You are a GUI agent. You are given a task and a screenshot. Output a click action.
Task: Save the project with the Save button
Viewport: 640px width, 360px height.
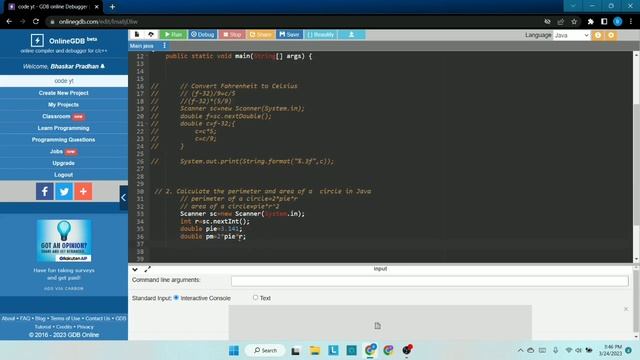pyautogui.click(x=289, y=35)
